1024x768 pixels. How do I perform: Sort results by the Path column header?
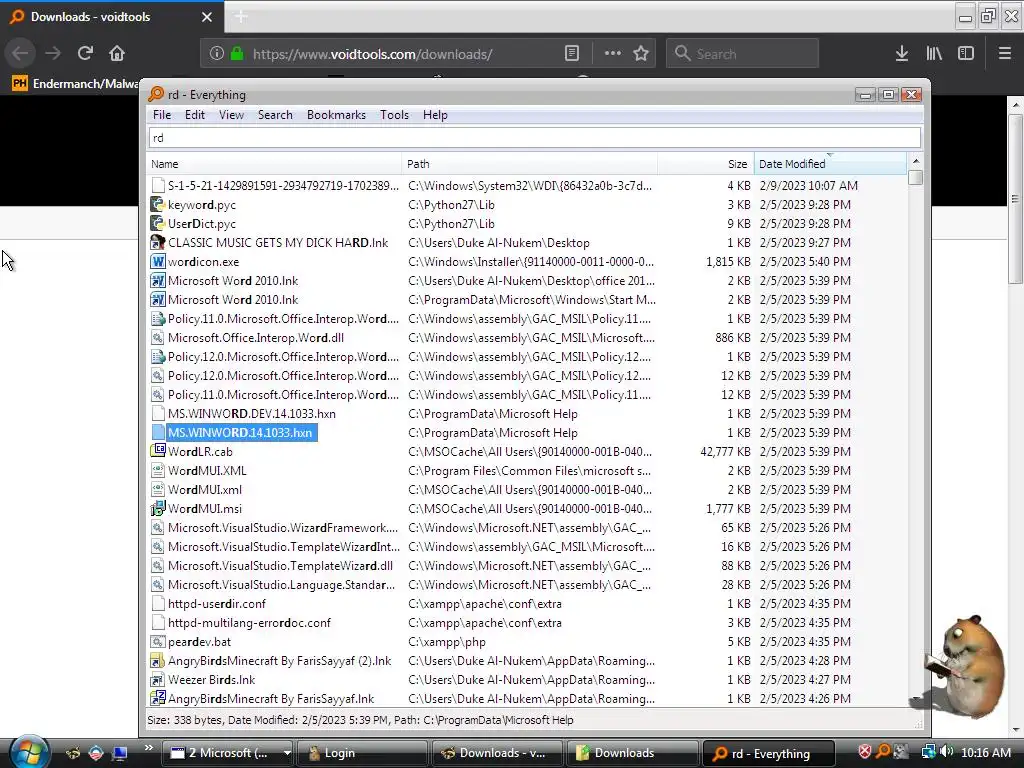tap(530, 164)
